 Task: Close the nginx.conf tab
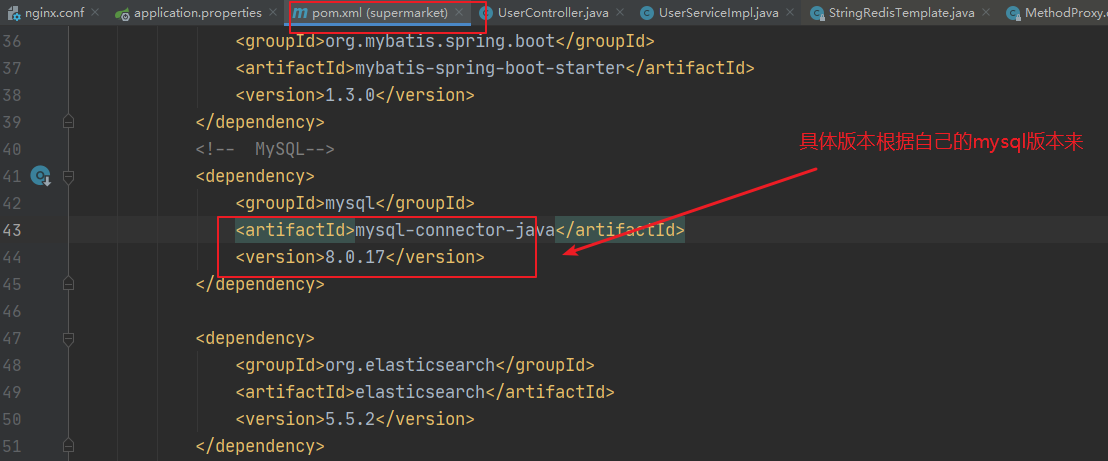[x=95, y=13]
